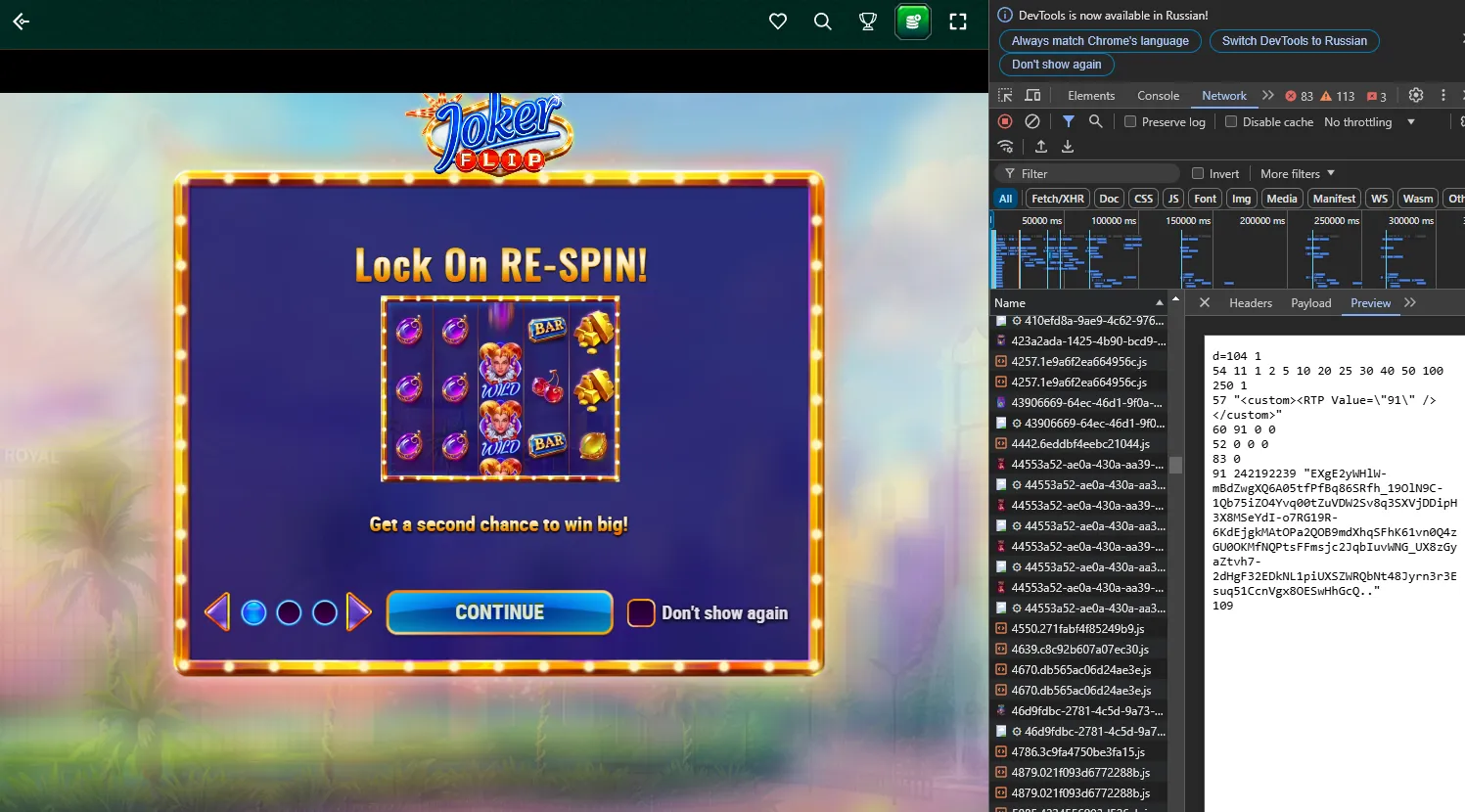Filter requests by CSS type
This screenshot has width=1465, height=812.
[1143, 199]
